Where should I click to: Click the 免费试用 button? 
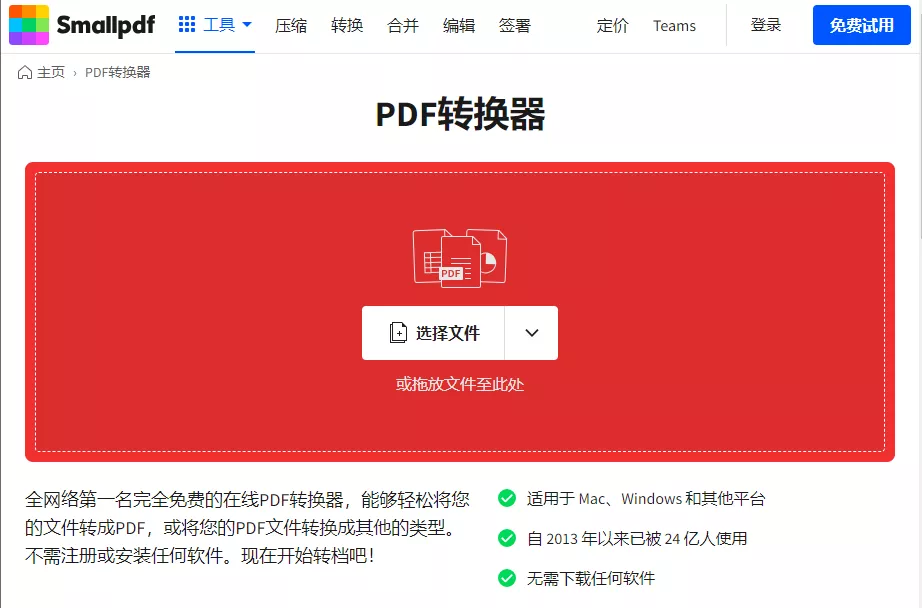[x=861, y=25]
